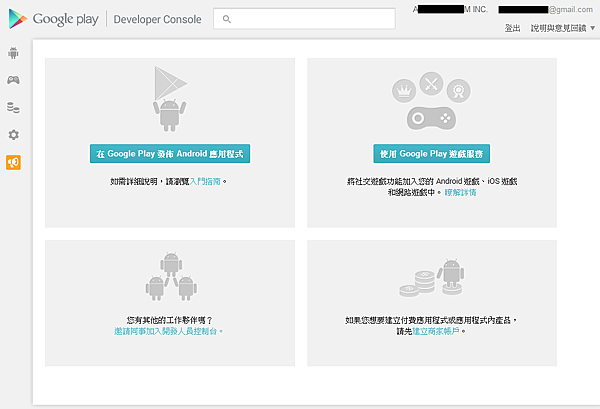
Task: Open the 瞭解詳情 link
Action: tap(460, 192)
